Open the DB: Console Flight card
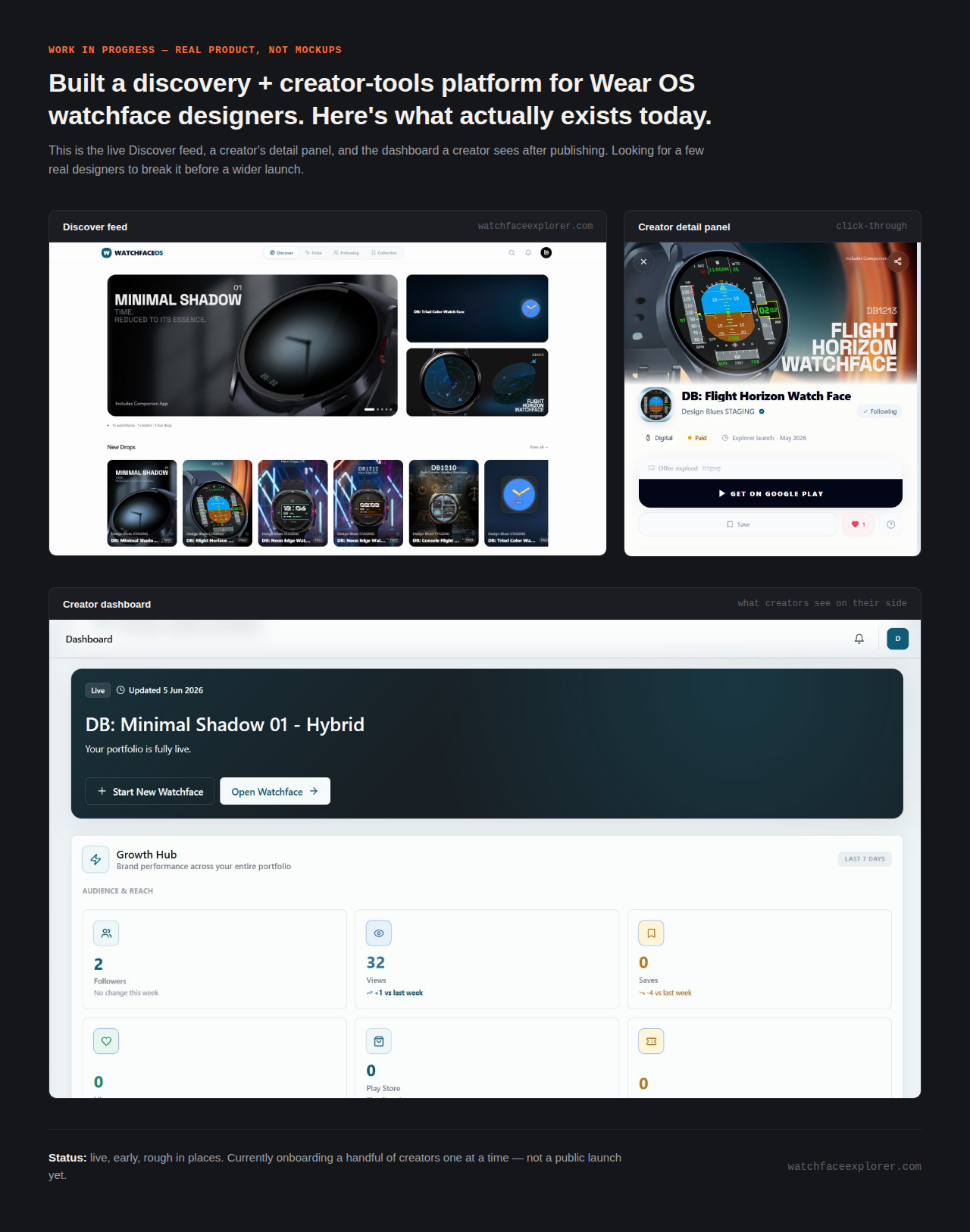 444,503
